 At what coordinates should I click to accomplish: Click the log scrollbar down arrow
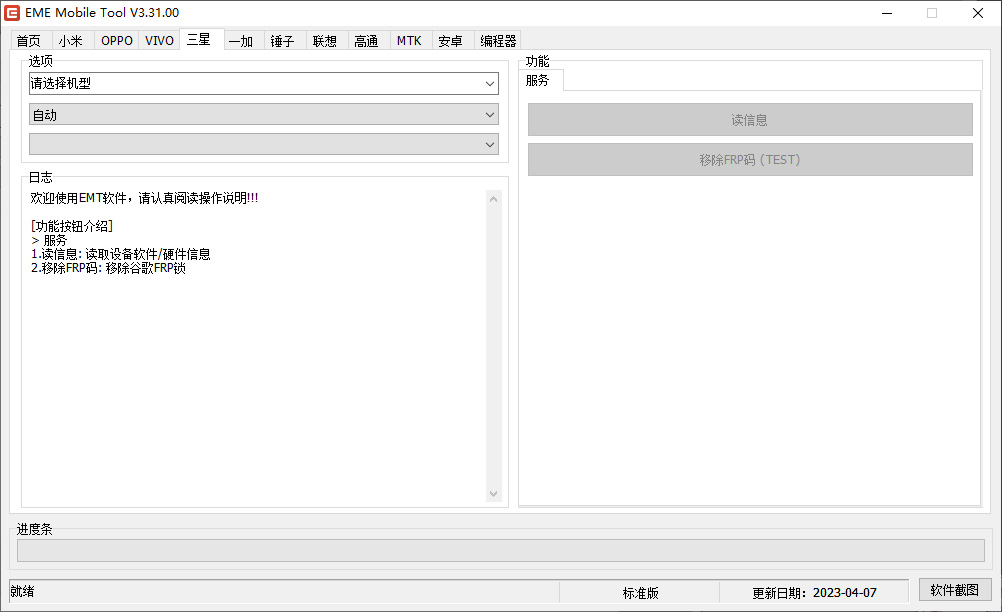(493, 493)
